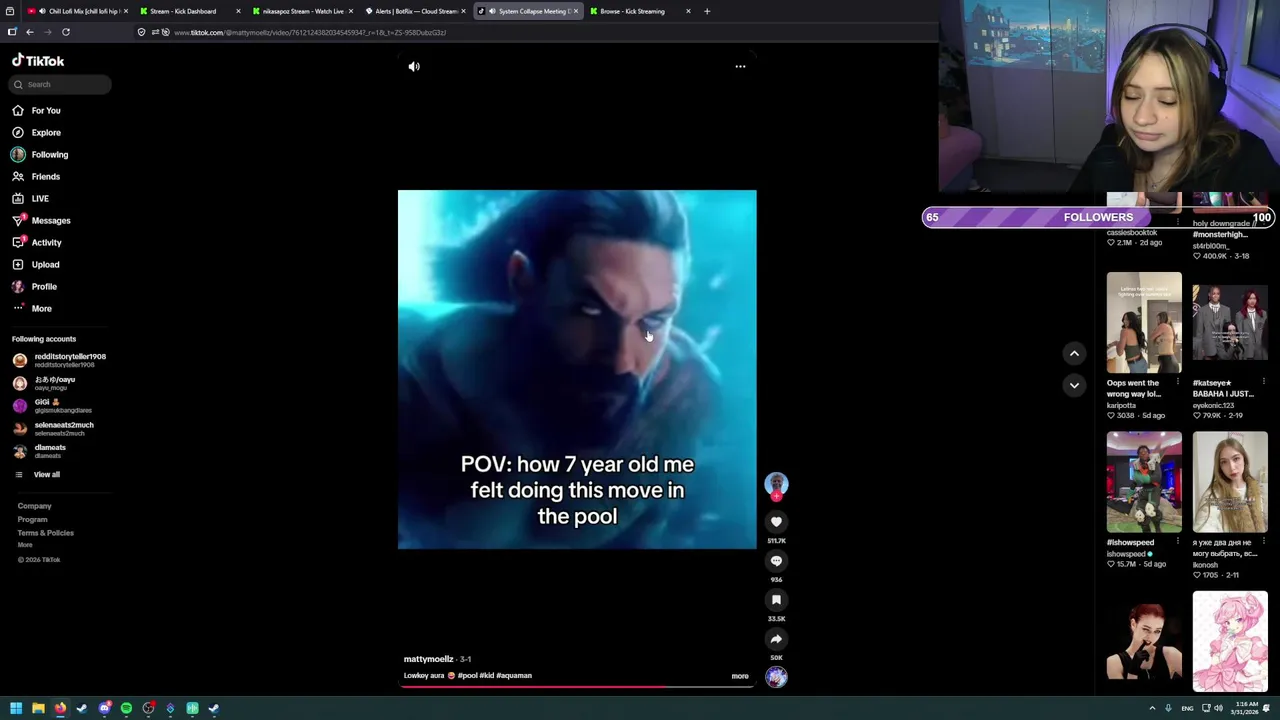Bookmark the video with the save icon
The height and width of the screenshot is (720, 1280).
pos(776,600)
